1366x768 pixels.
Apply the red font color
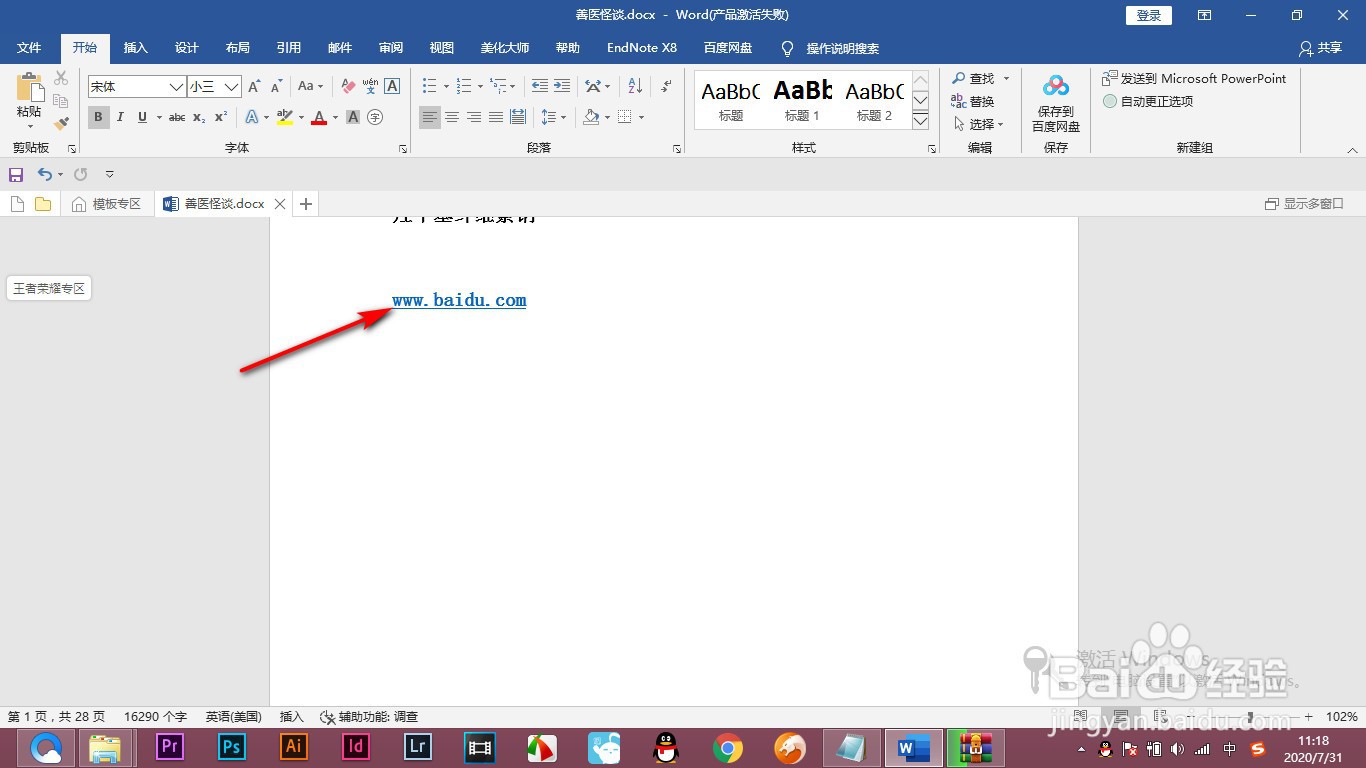point(319,117)
